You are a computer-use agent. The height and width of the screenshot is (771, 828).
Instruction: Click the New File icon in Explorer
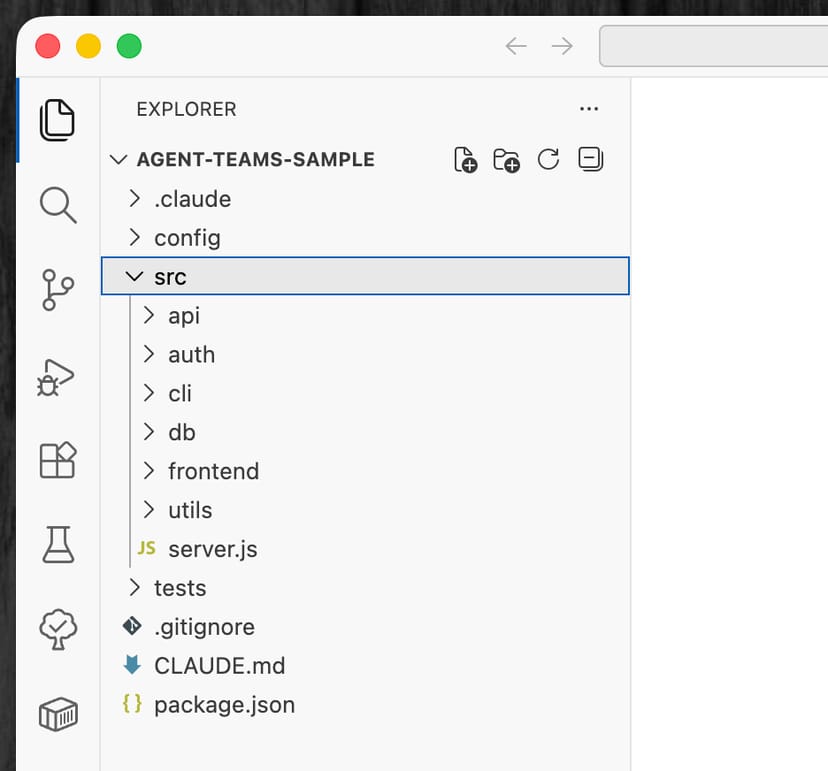(x=464, y=159)
